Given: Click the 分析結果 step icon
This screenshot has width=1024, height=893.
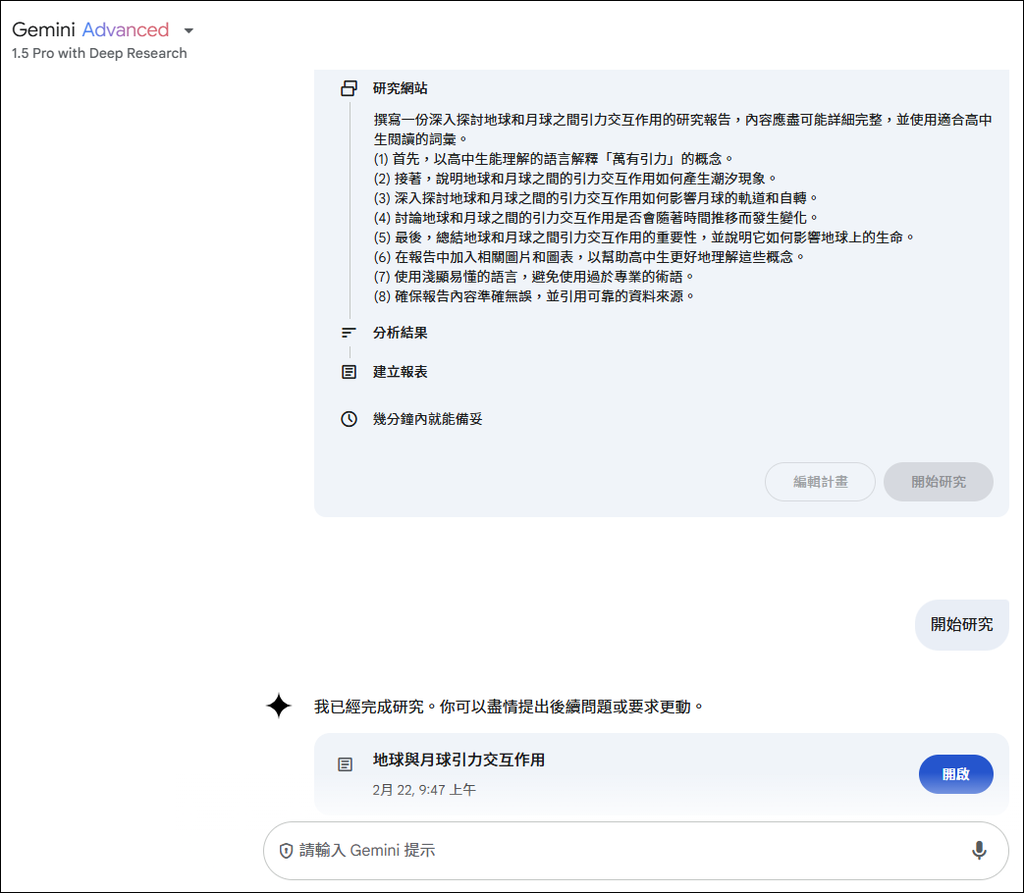Looking at the screenshot, I should (x=349, y=333).
